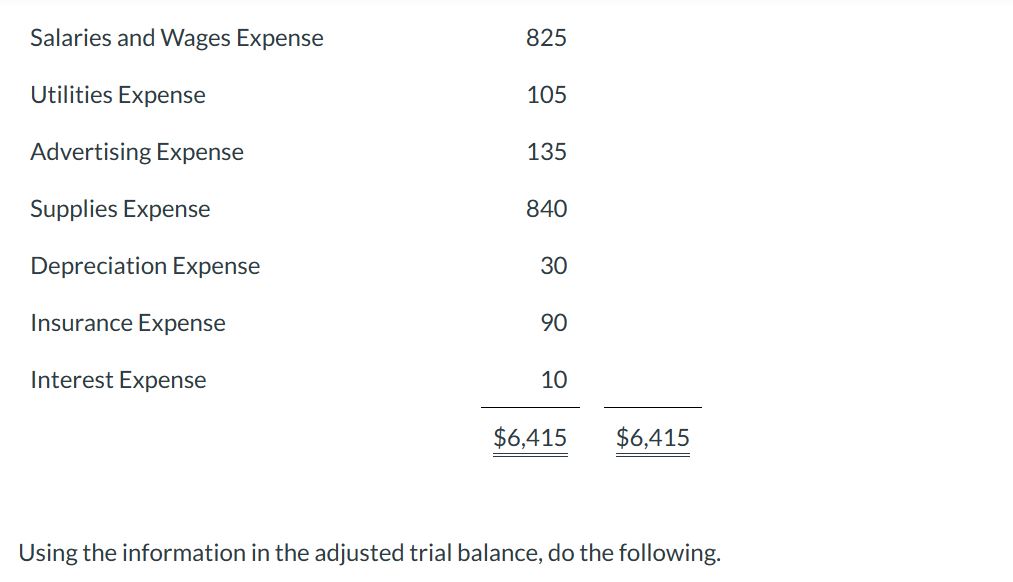Click the right $6,415 credit total
The width and height of the screenshot is (1013, 582).
(653, 438)
